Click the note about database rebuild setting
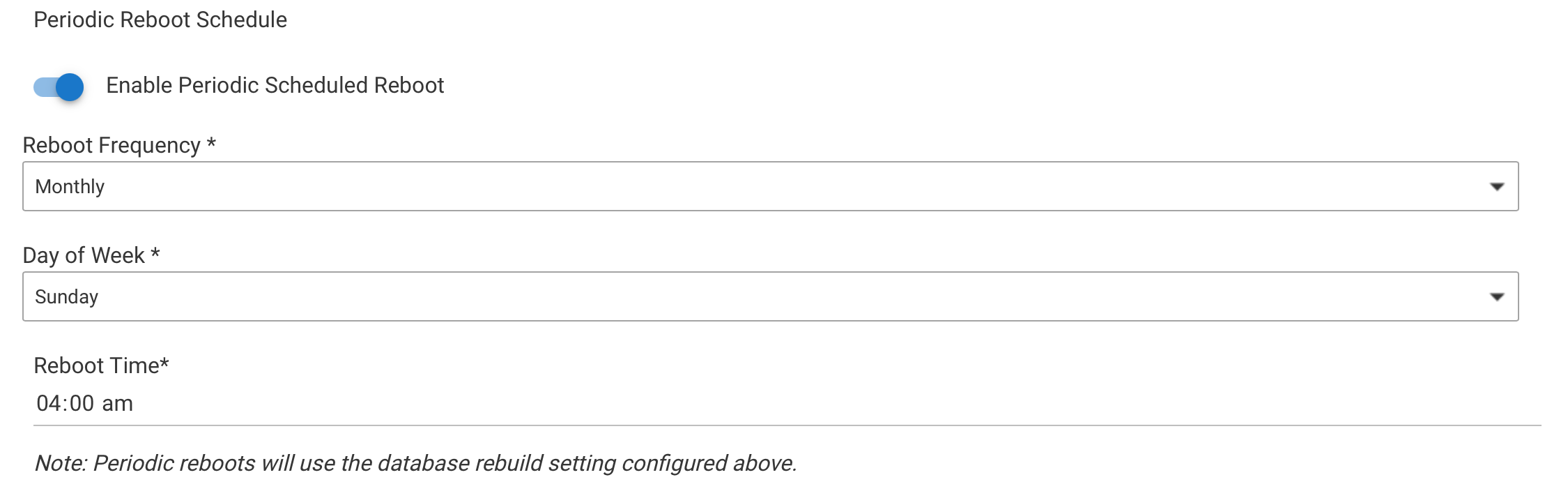 click(415, 463)
